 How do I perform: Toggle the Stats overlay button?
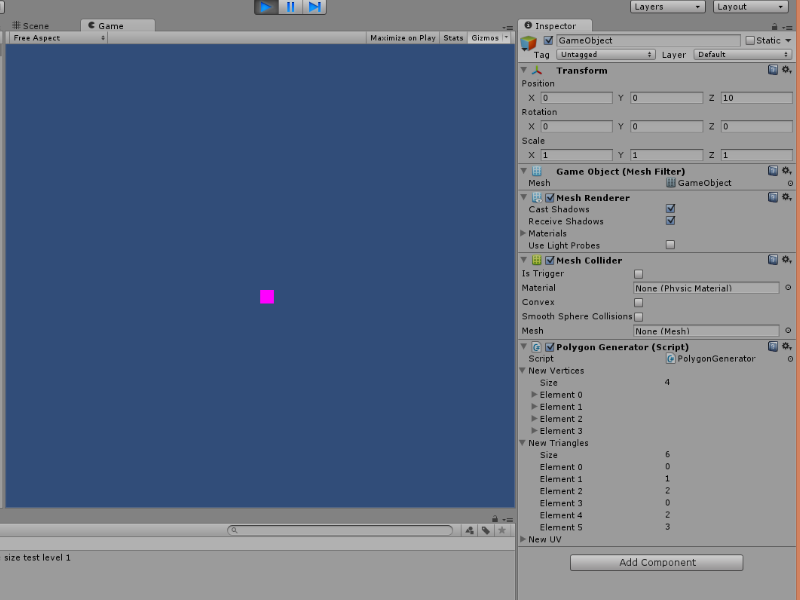point(453,38)
